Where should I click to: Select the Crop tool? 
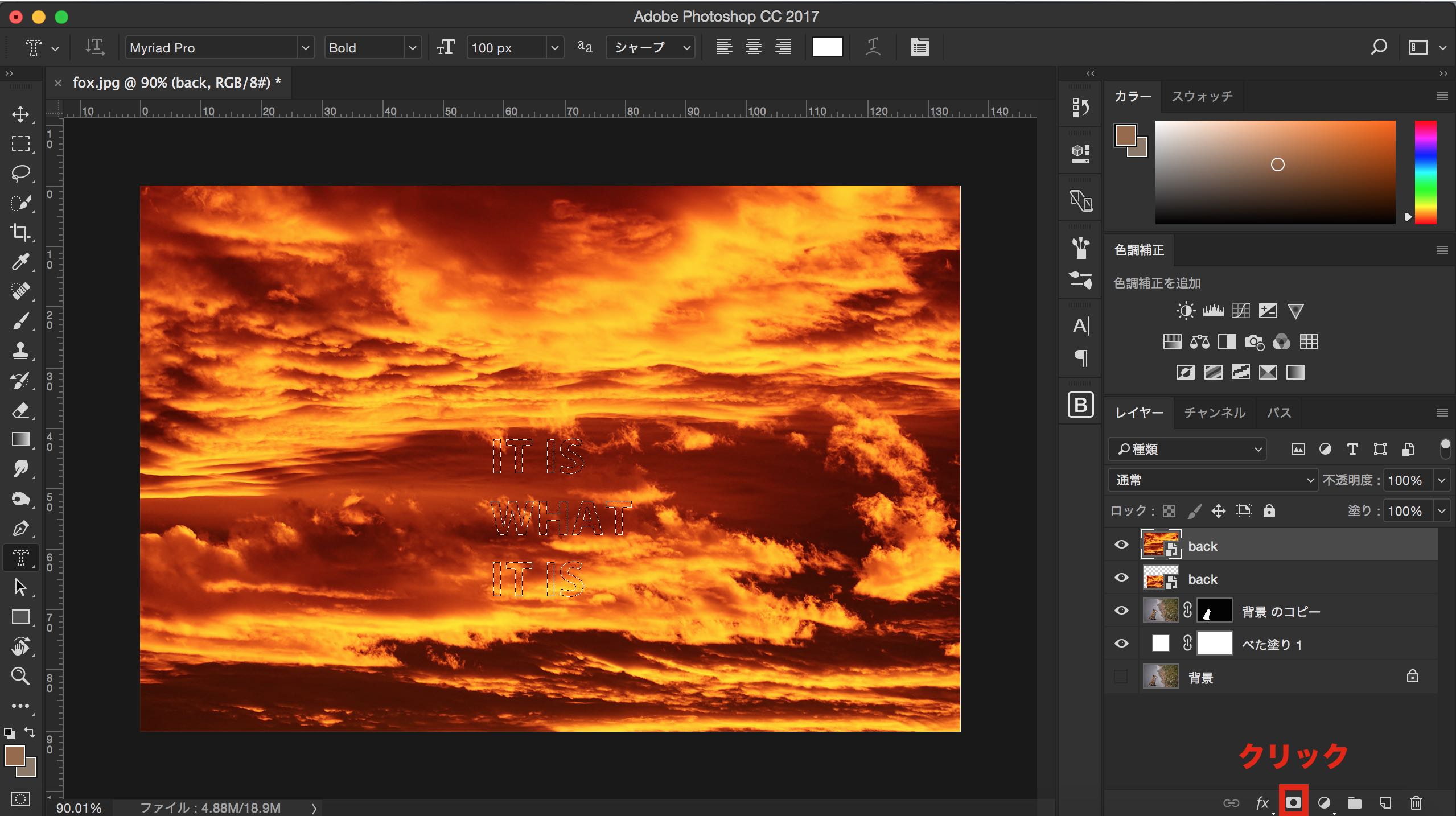point(20,232)
